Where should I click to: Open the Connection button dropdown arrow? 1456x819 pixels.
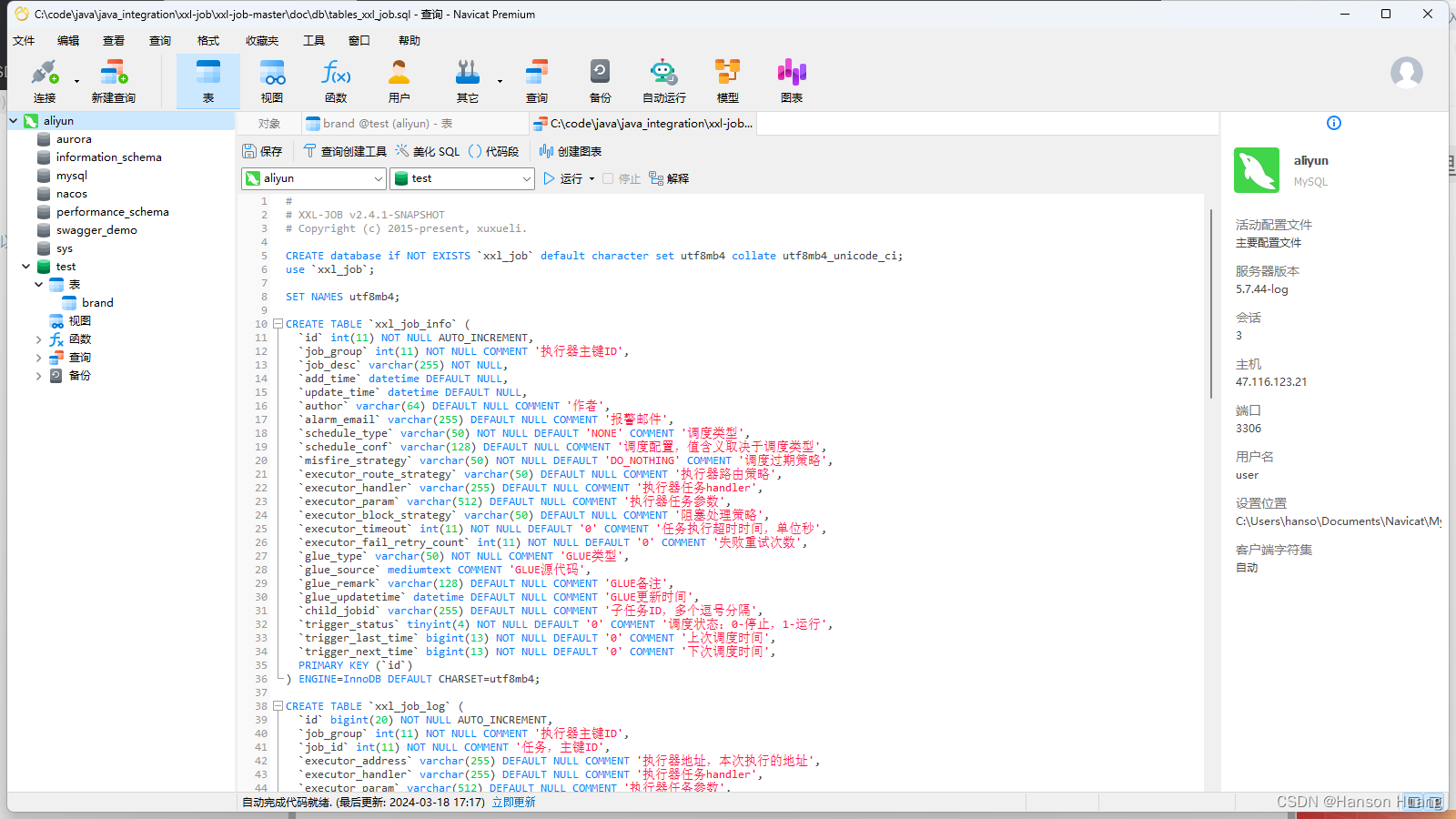pos(76,81)
